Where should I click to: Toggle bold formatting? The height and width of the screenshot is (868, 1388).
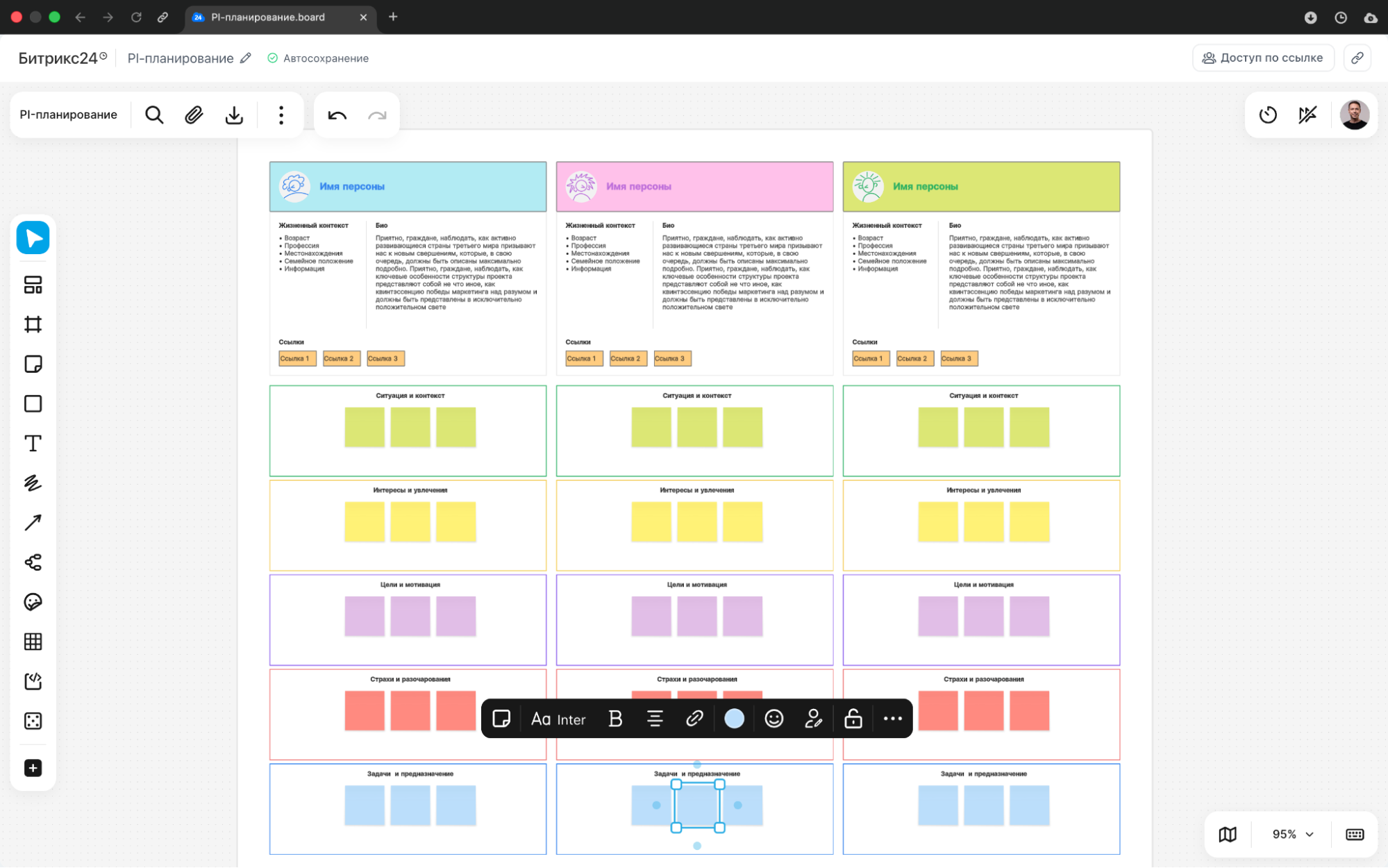click(x=615, y=719)
